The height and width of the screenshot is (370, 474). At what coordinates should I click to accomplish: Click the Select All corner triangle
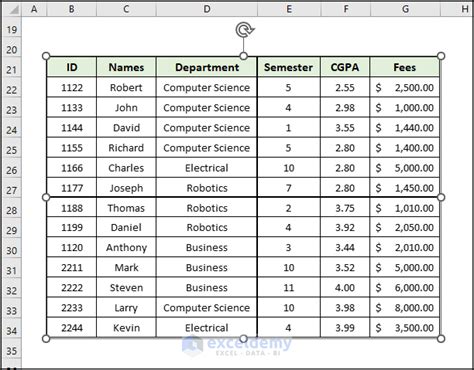14,10
